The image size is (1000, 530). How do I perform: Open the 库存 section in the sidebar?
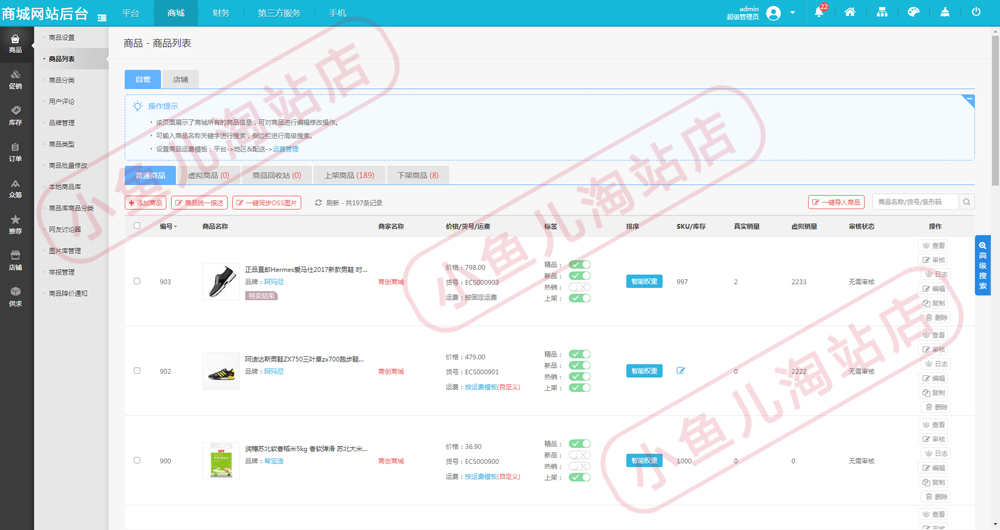[x=15, y=115]
